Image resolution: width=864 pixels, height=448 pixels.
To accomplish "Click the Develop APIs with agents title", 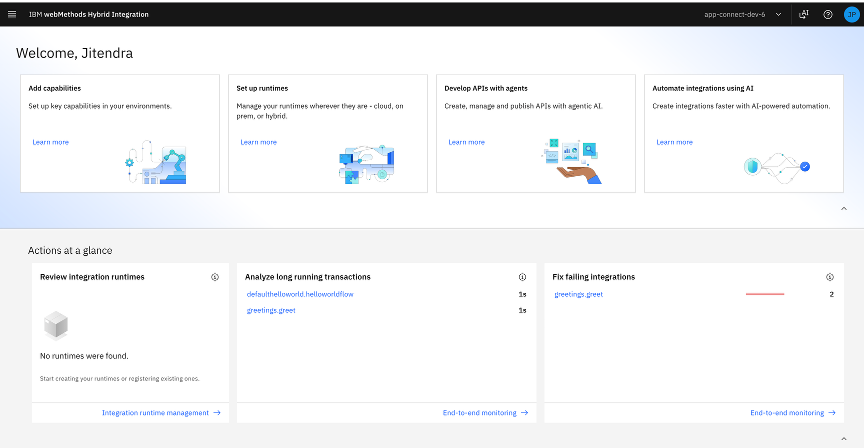I will click(486, 88).
